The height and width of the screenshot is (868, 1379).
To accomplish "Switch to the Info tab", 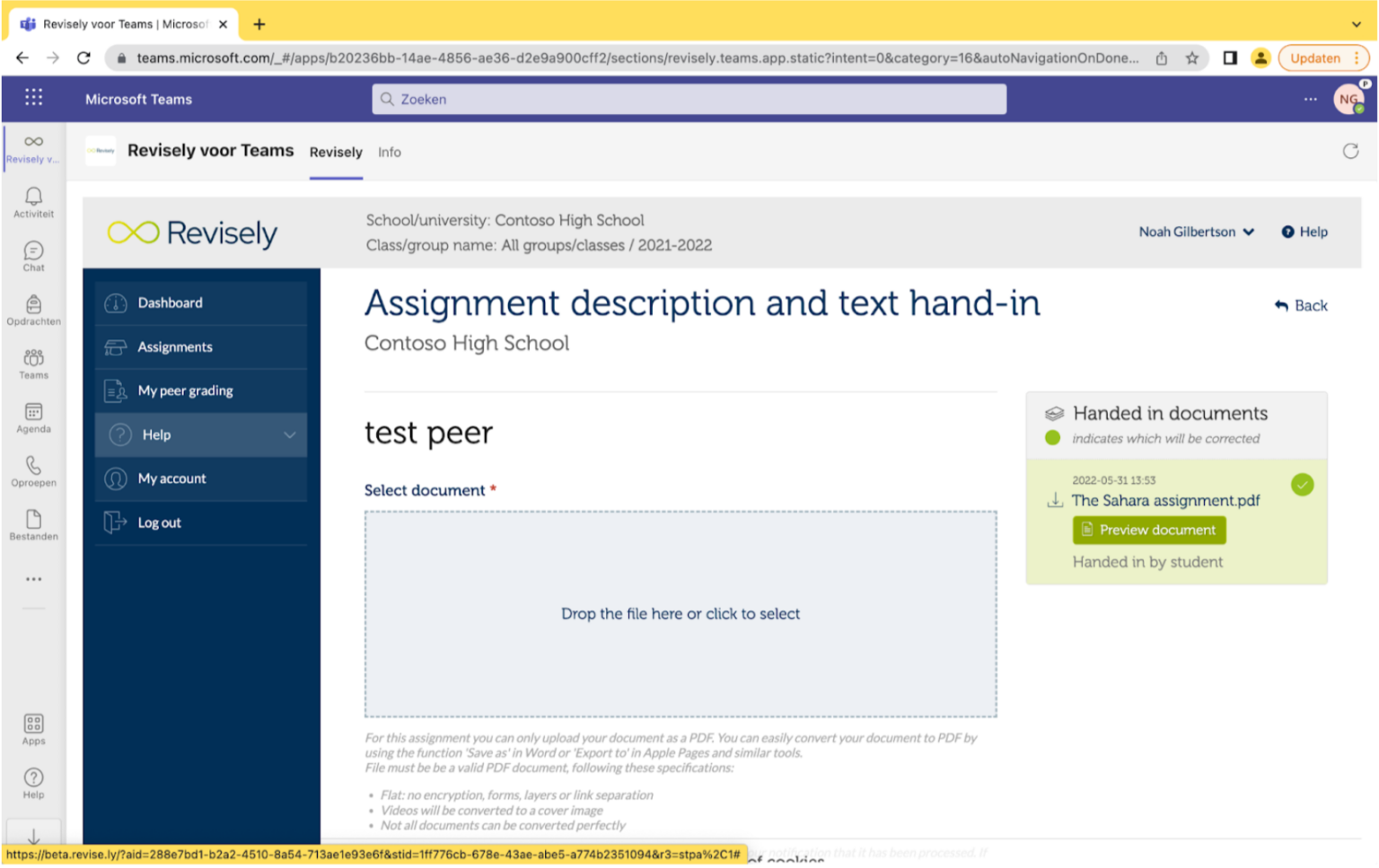I will pyautogui.click(x=389, y=152).
